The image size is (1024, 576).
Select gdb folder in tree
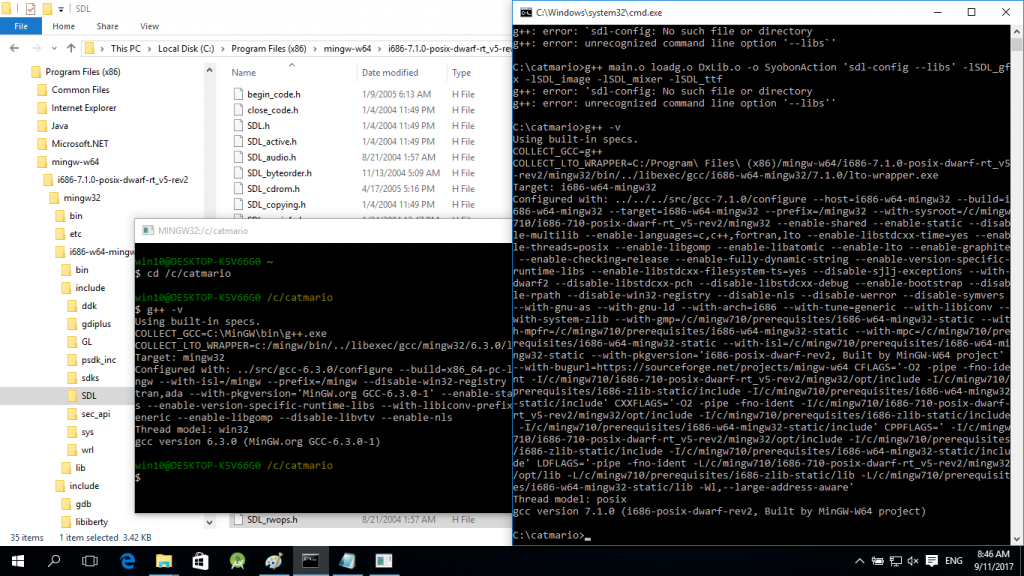83,504
